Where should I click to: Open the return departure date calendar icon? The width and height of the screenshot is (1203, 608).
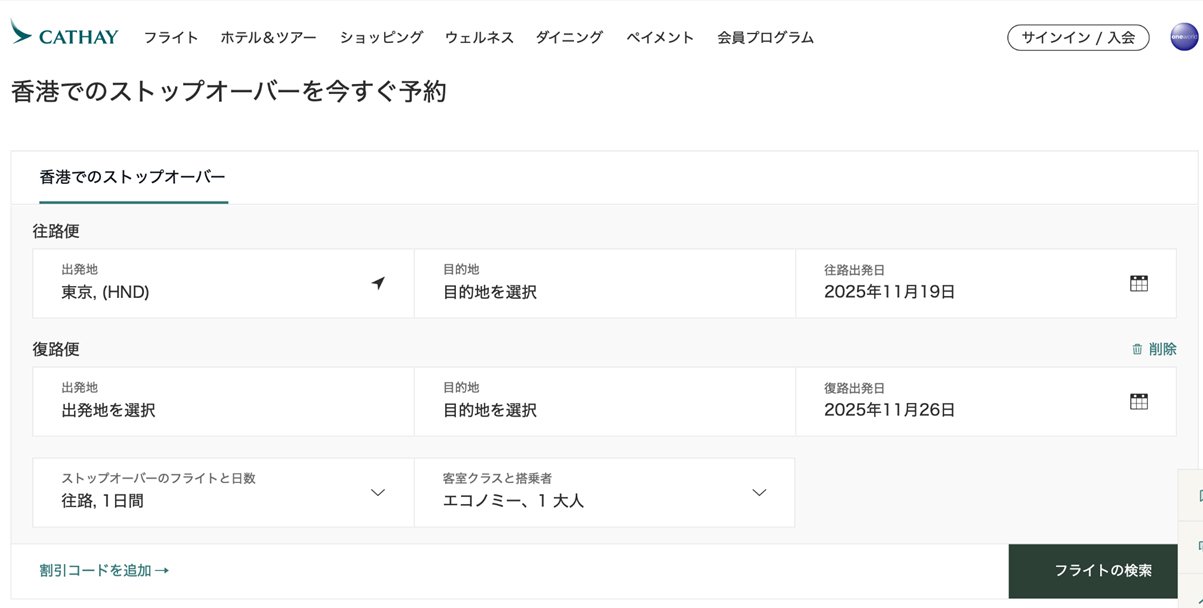pos(1138,401)
